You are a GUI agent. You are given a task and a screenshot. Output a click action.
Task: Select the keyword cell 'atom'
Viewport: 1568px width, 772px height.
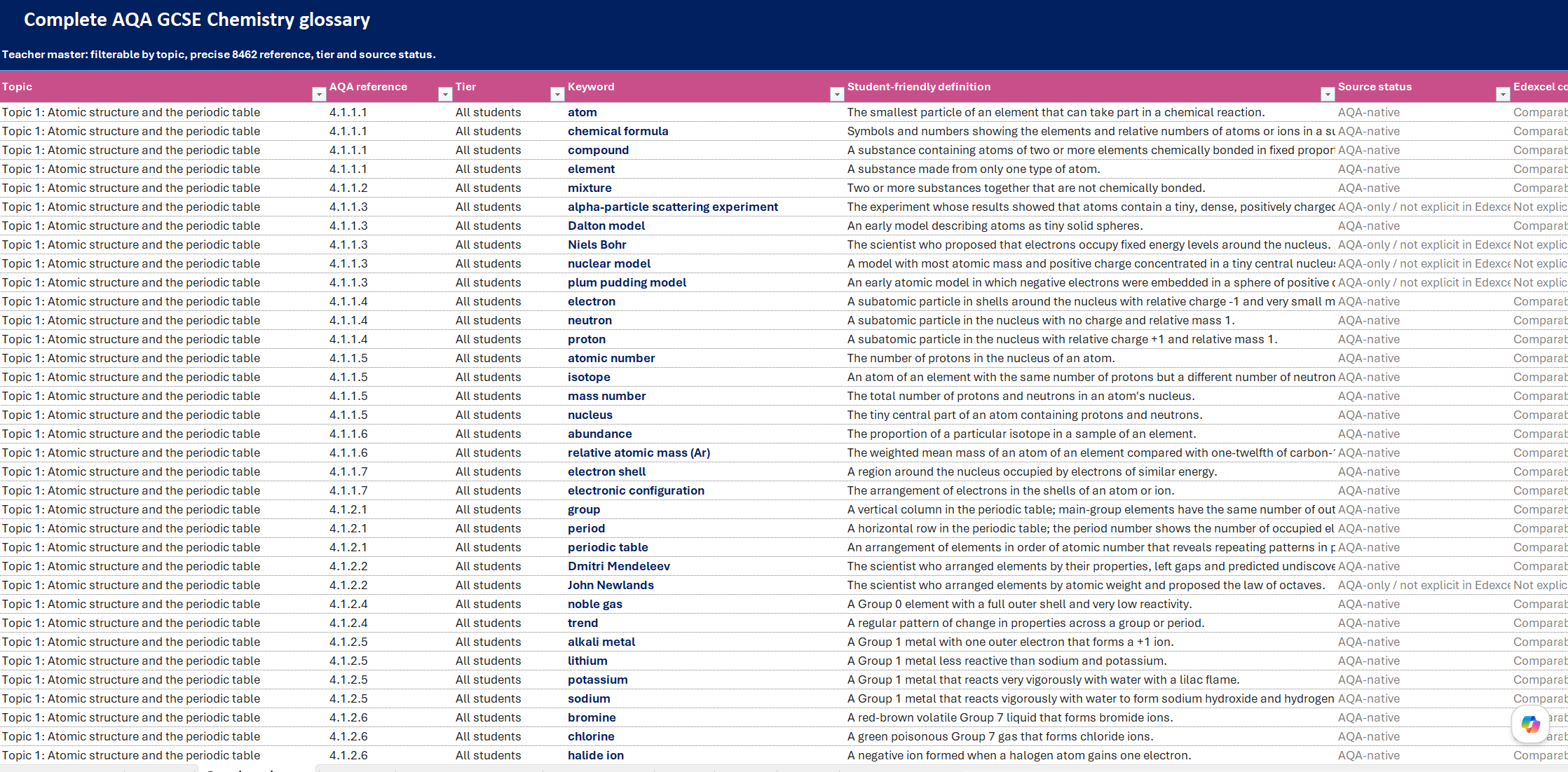point(704,112)
